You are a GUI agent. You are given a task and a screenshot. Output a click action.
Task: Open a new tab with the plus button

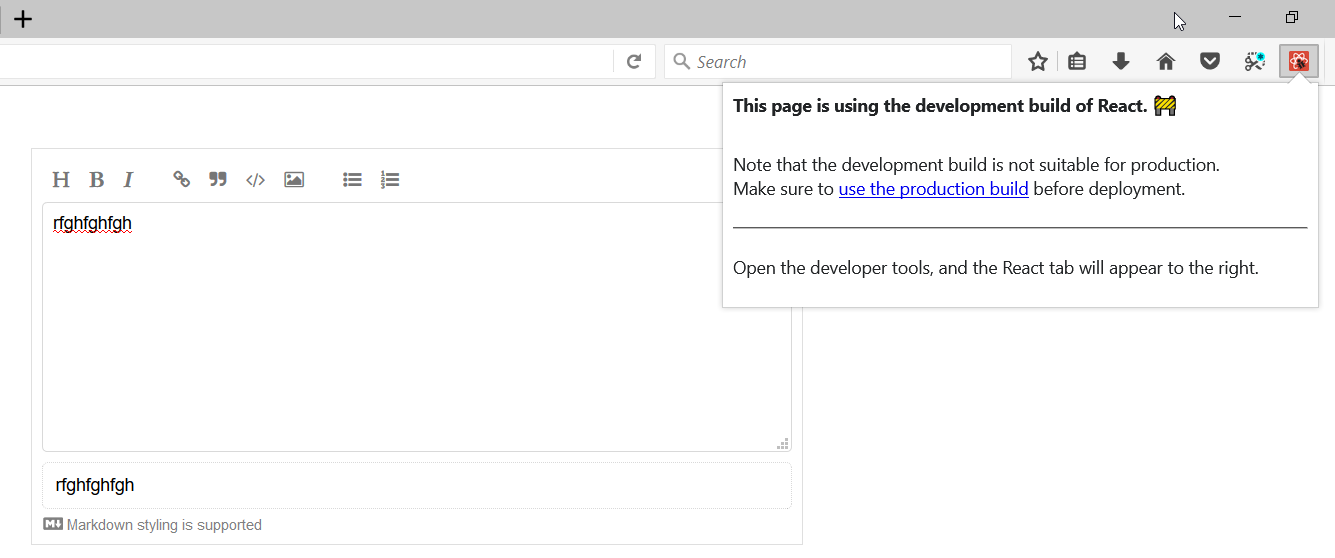(x=23, y=19)
